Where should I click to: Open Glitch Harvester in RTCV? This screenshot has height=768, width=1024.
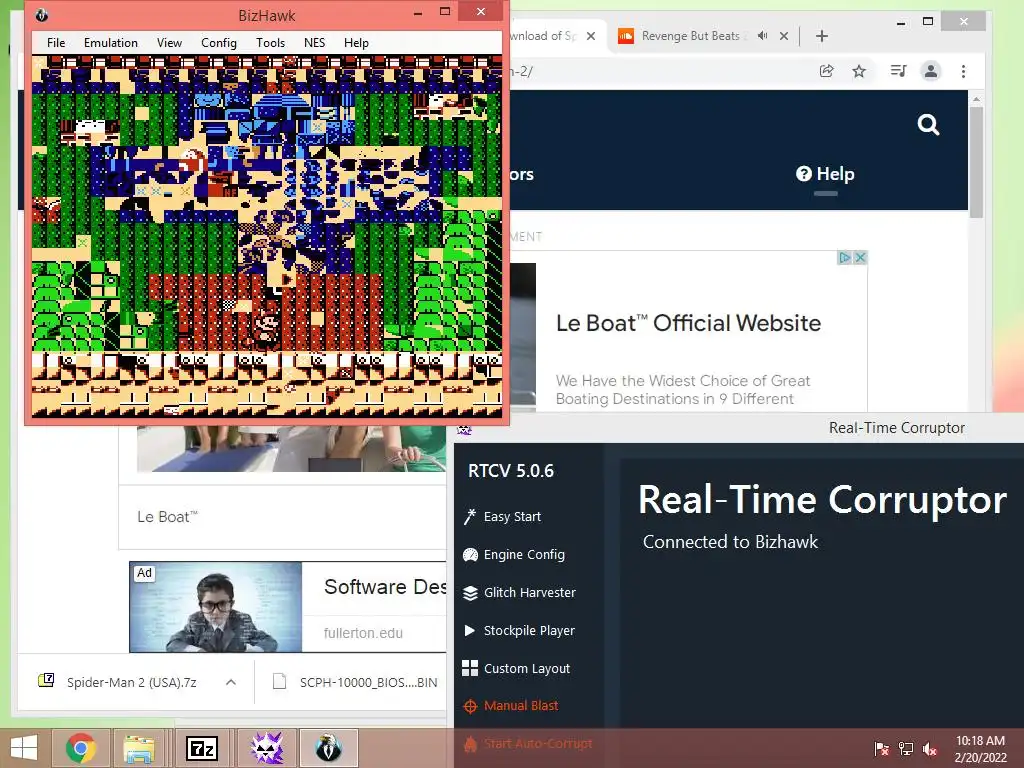coord(530,592)
